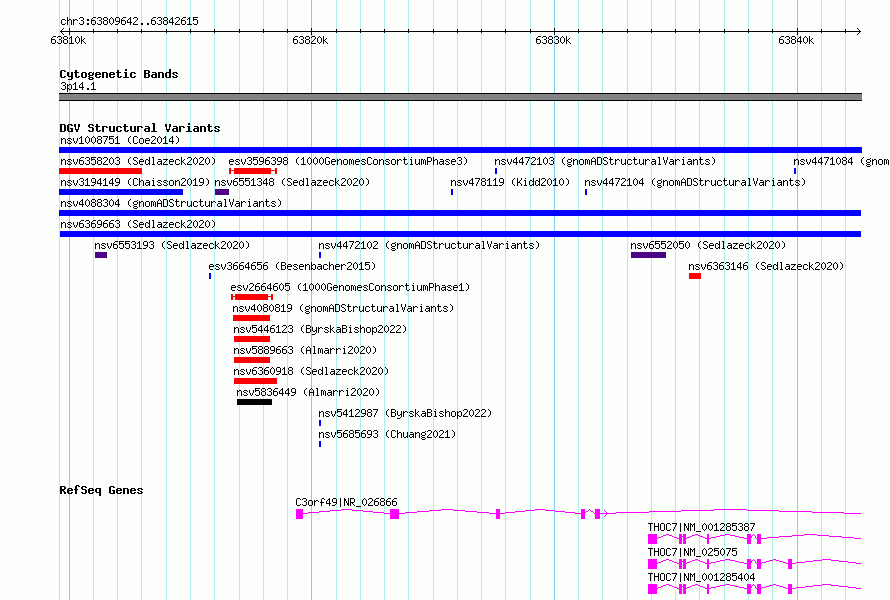The width and height of the screenshot is (890, 600).
Task: Select the nsv6358203 red variant bar
Action: pyautogui.click(x=100, y=171)
